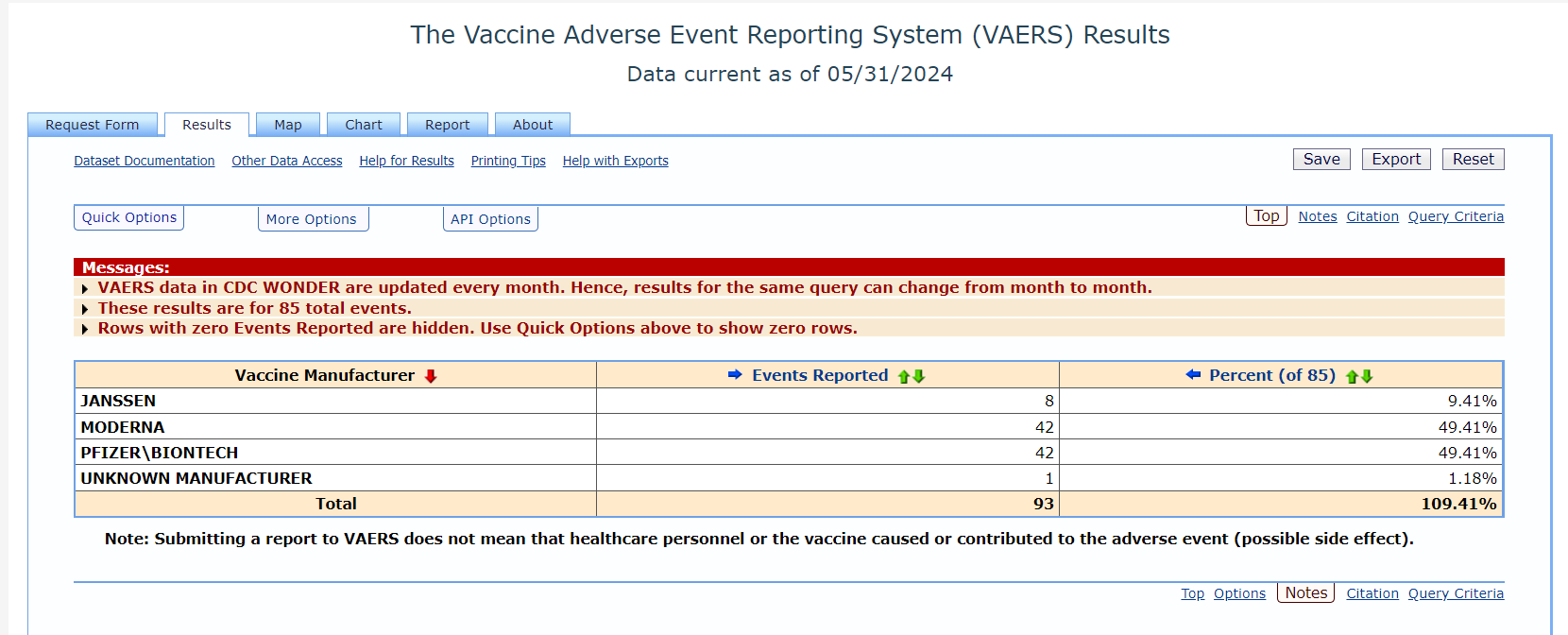Click the Events Reported column header text

click(x=820, y=375)
